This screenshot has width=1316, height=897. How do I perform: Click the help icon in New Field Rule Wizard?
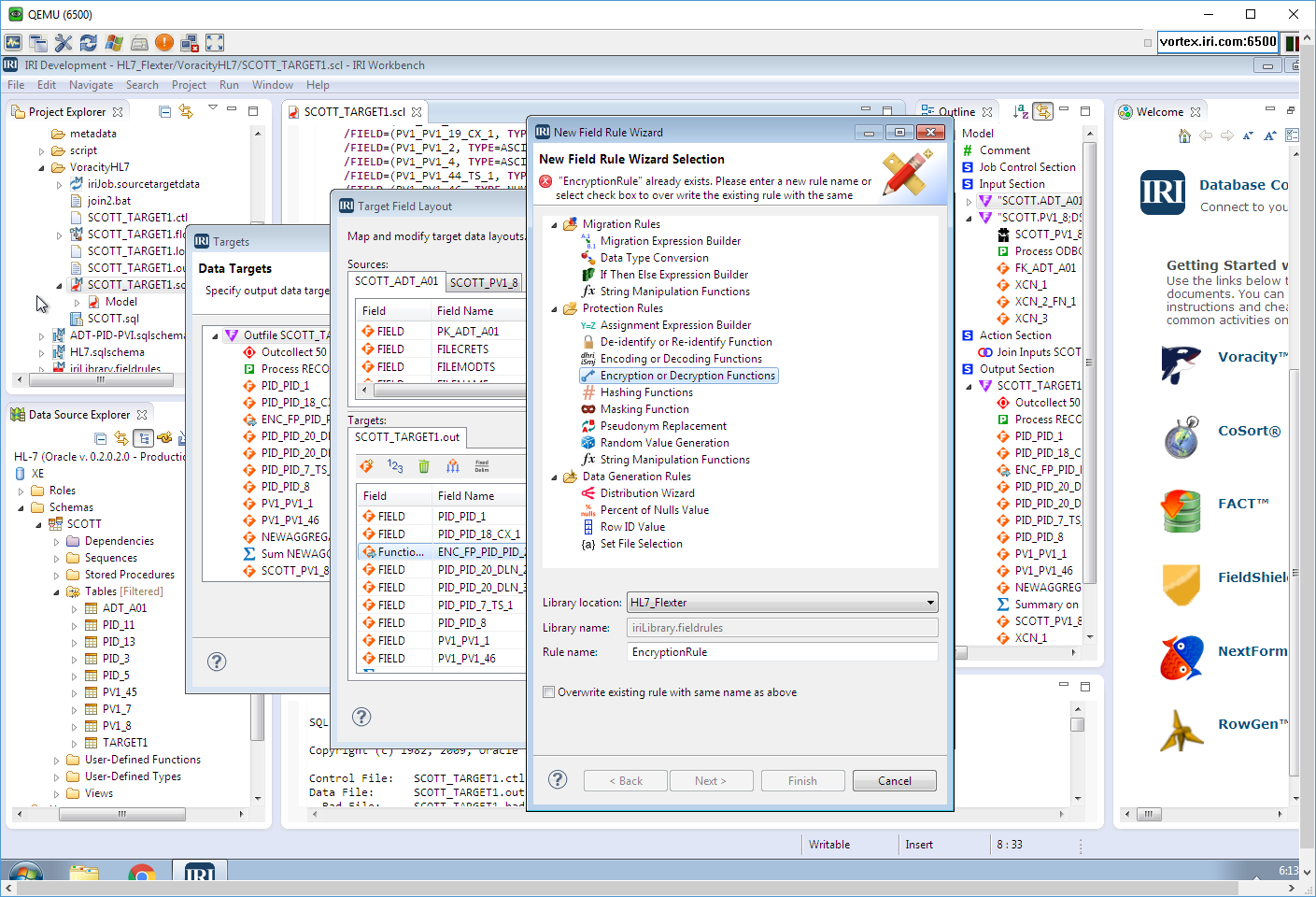tap(558, 779)
